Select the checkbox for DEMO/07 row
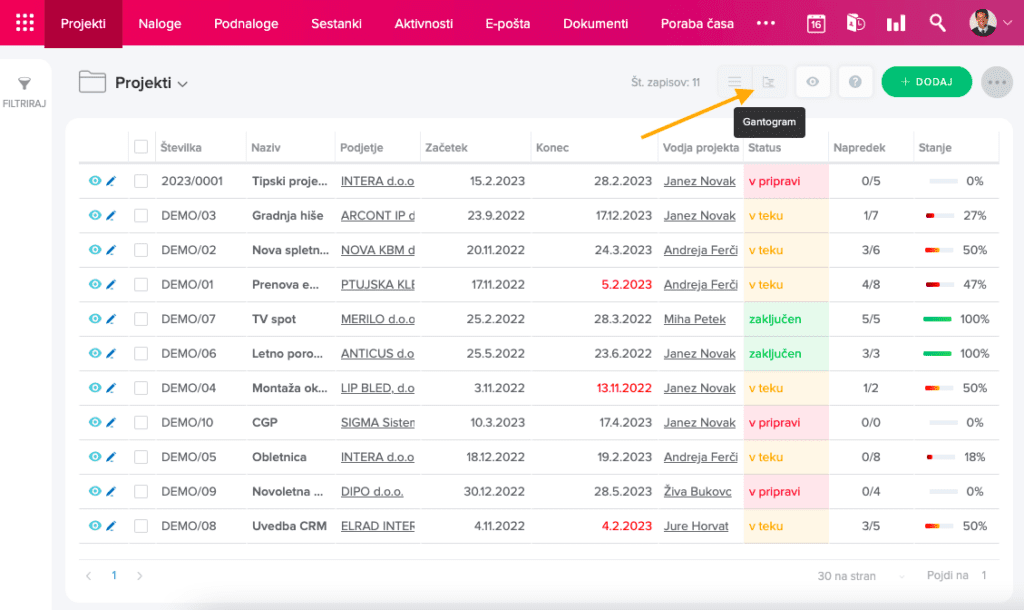This screenshot has height=610, width=1024. point(141,319)
